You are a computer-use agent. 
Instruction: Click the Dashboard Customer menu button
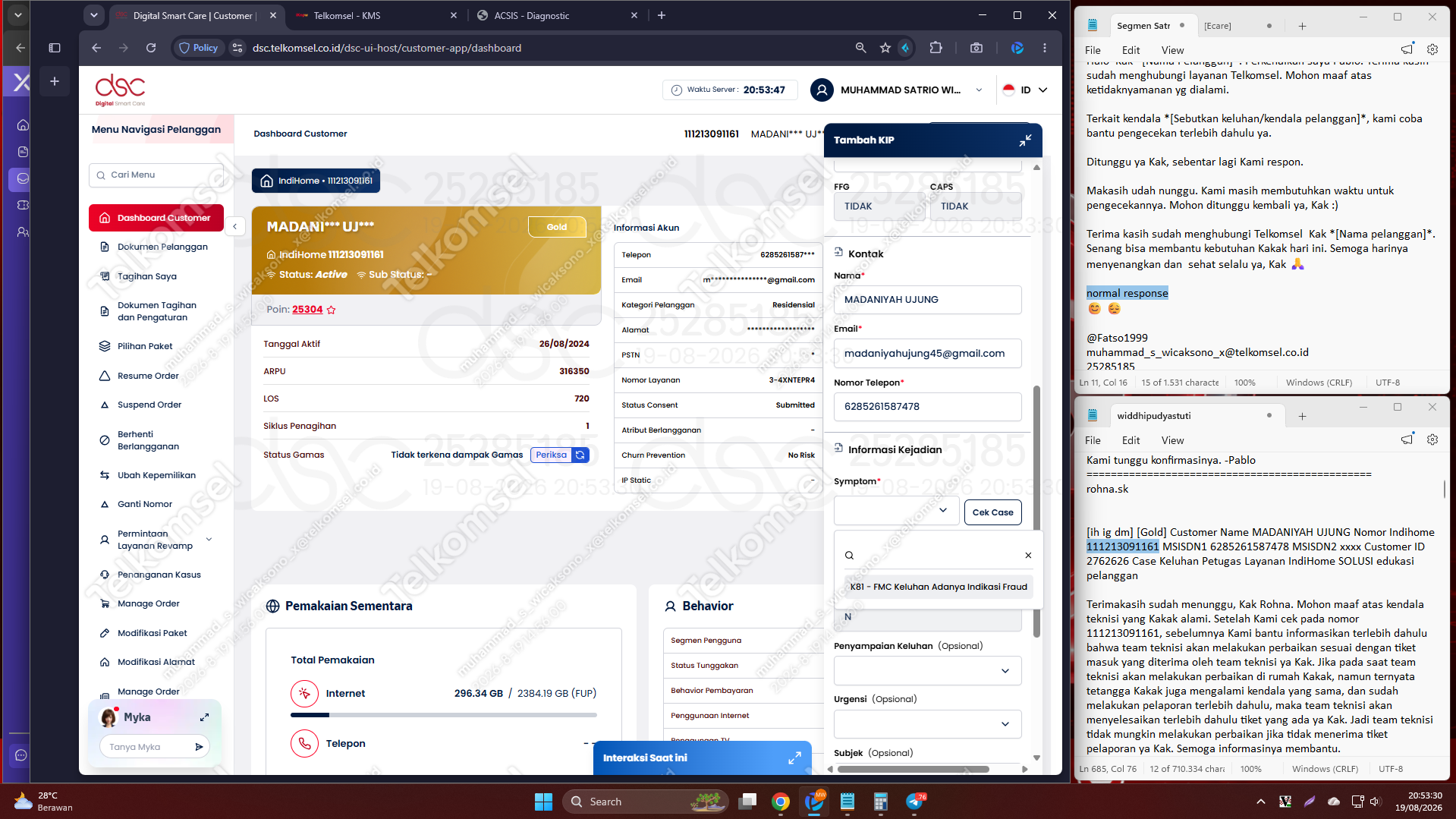(156, 218)
